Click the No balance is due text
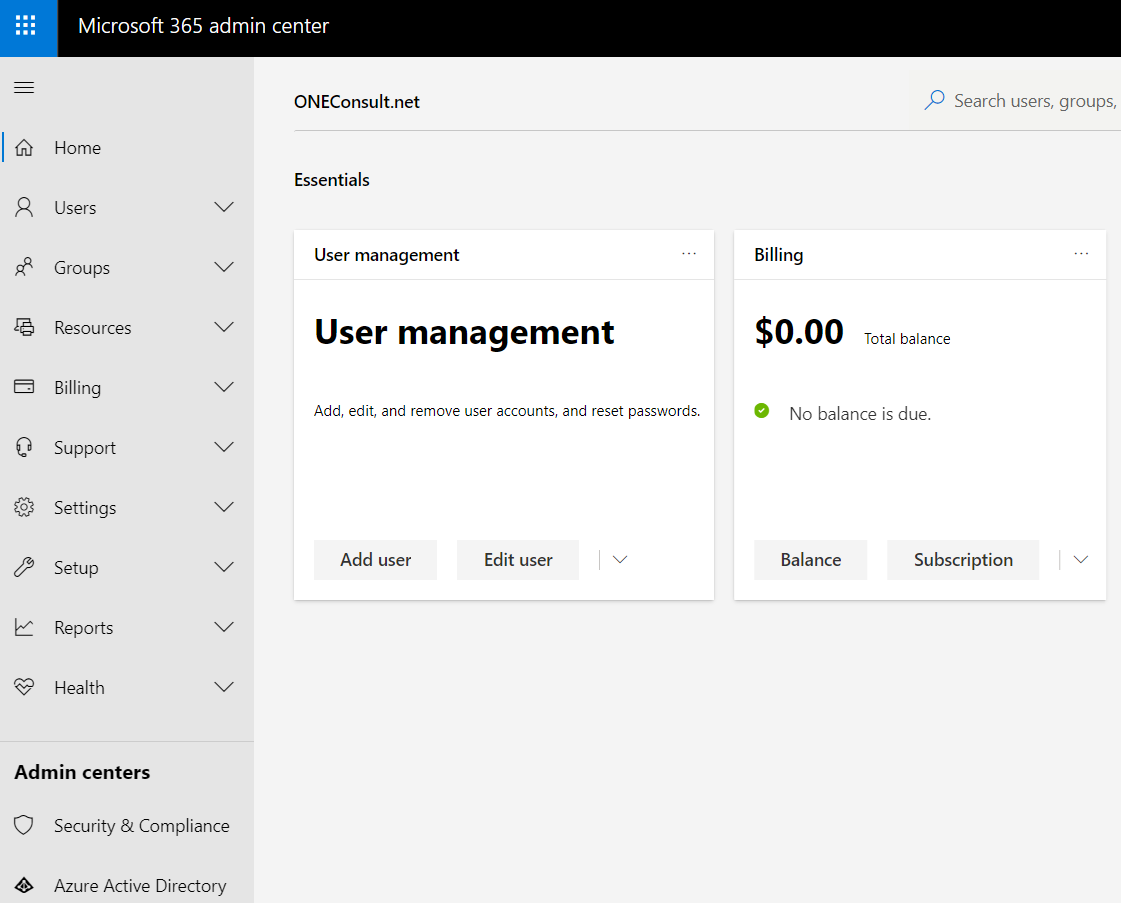The height and width of the screenshot is (903, 1121). (x=860, y=413)
